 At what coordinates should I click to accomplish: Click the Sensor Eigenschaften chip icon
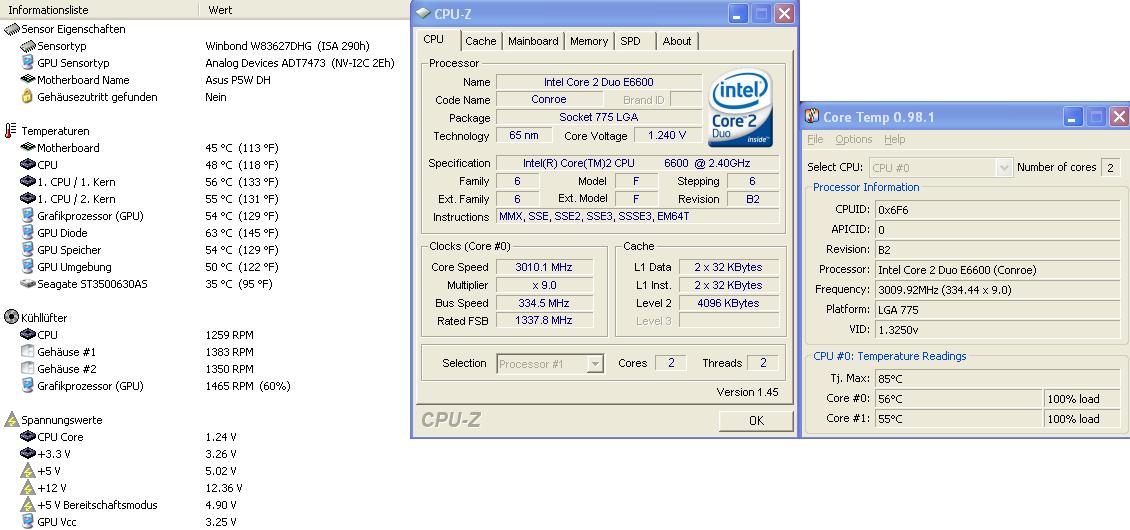(12, 29)
